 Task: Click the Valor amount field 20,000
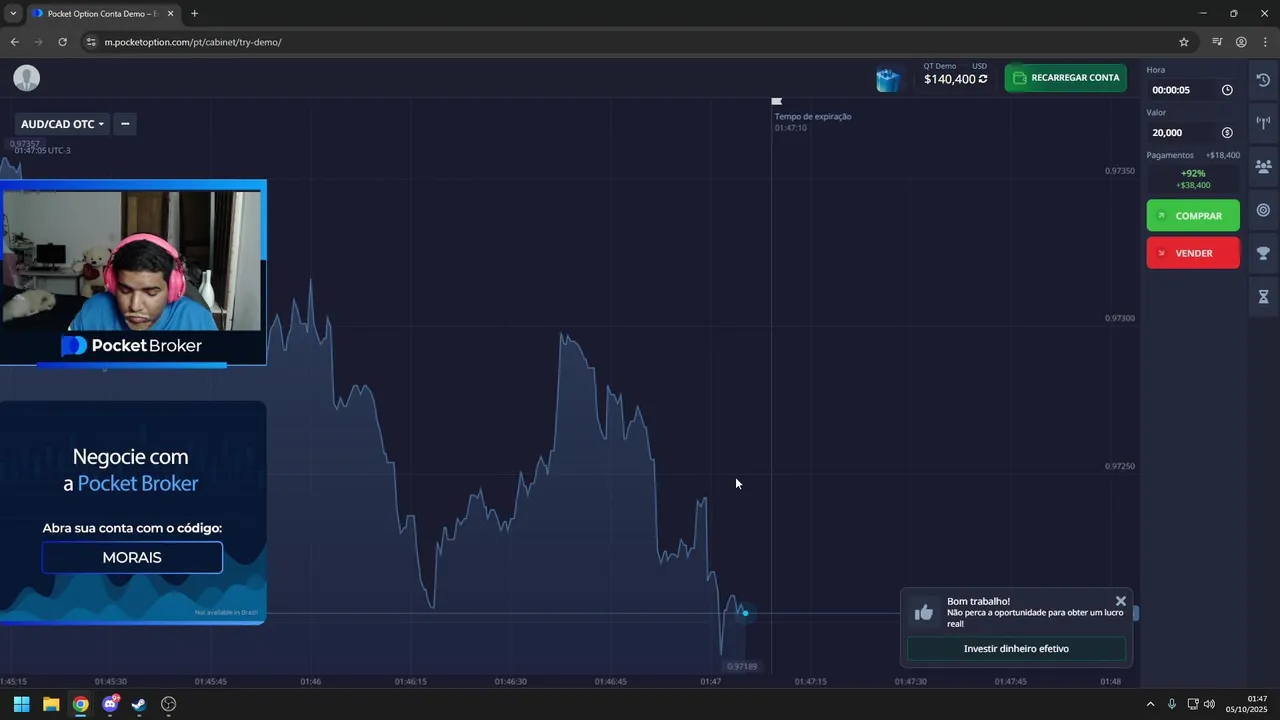pyautogui.click(x=1193, y=132)
